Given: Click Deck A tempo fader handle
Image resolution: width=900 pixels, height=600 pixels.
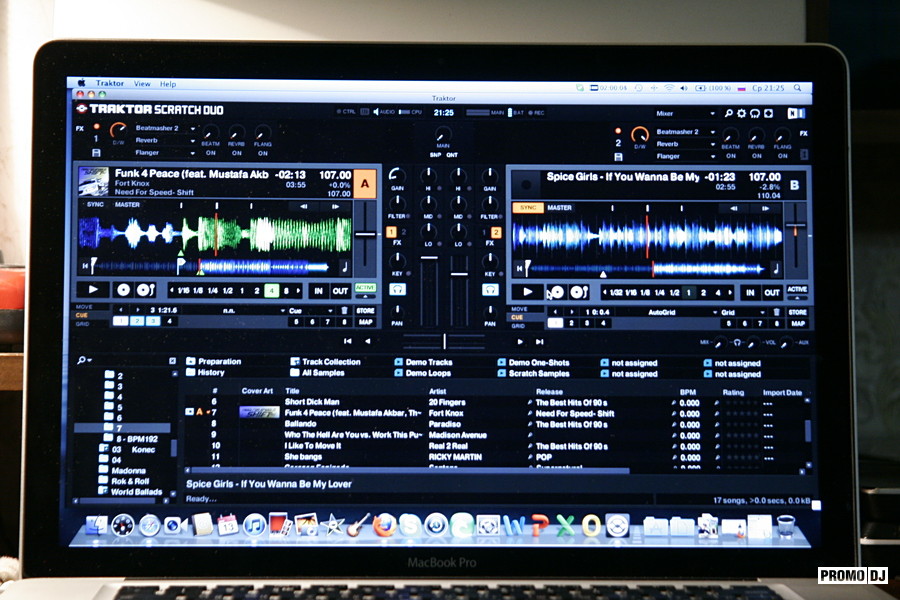Looking at the screenshot, I should 366,236.
